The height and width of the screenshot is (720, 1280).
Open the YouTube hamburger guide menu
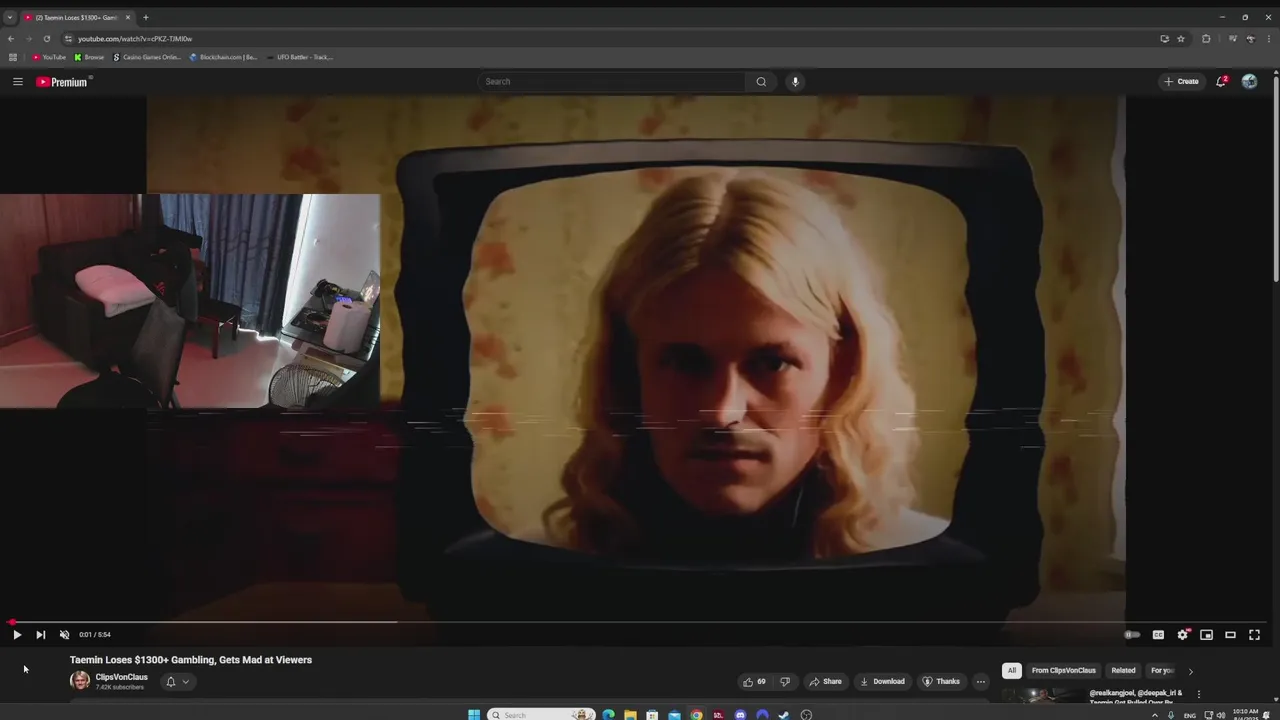point(18,82)
